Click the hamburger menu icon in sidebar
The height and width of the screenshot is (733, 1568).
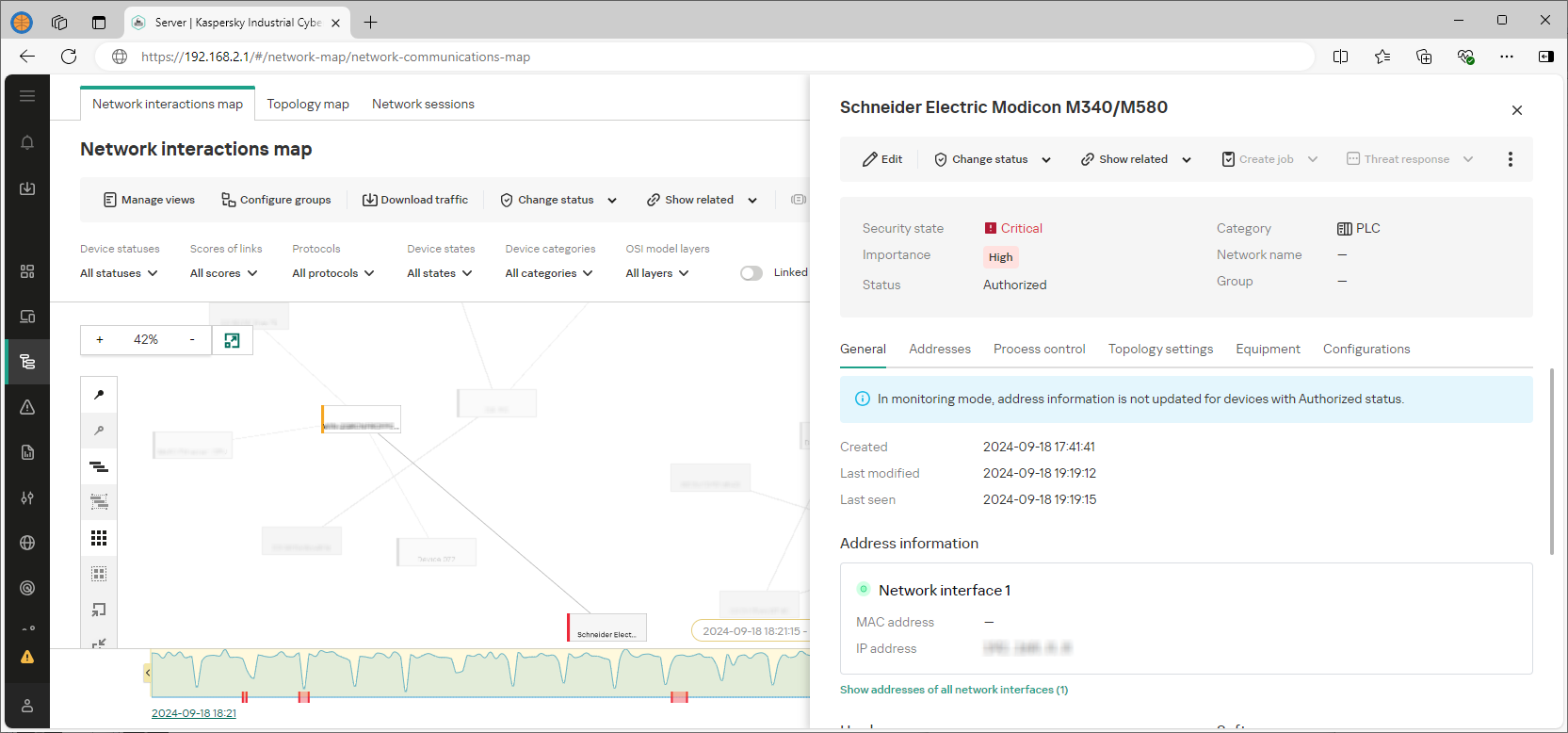(27, 96)
